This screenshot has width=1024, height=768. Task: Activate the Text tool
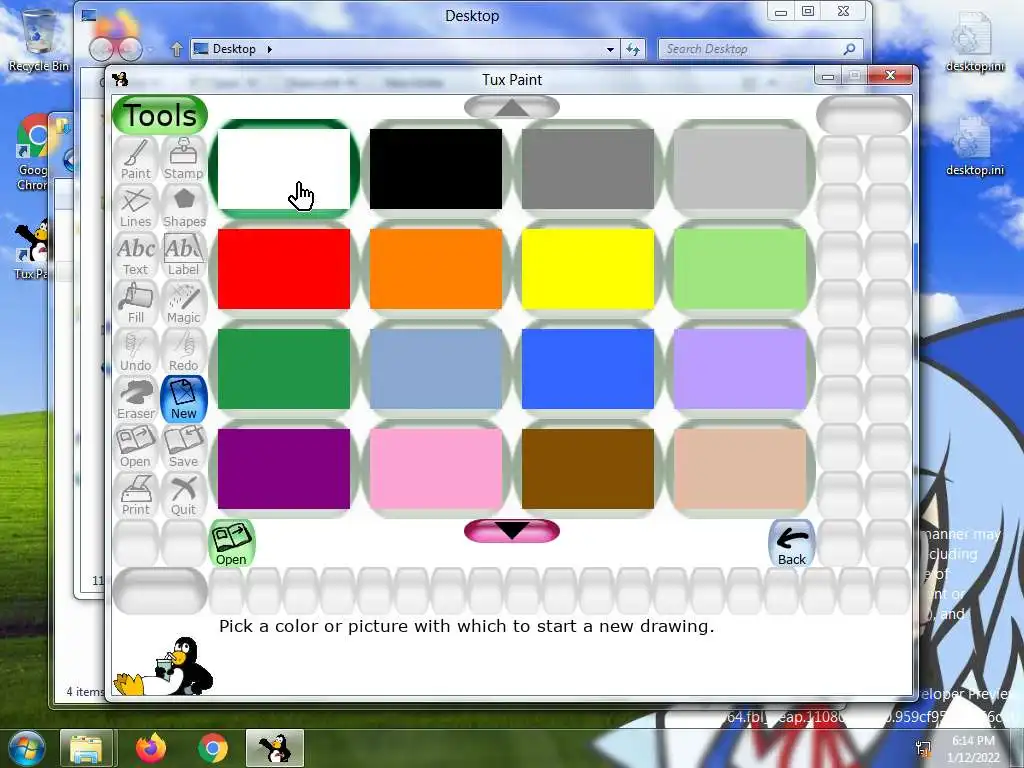(x=136, y=256)
